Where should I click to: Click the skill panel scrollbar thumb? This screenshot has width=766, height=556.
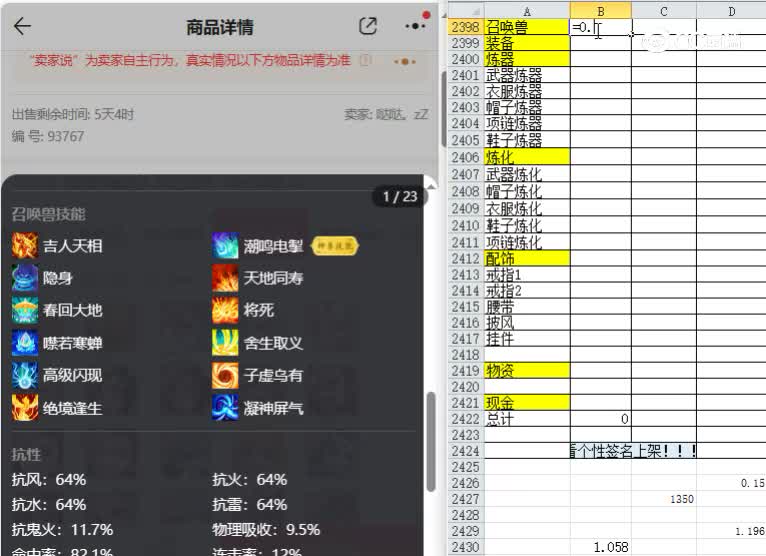tap(430, 442)
